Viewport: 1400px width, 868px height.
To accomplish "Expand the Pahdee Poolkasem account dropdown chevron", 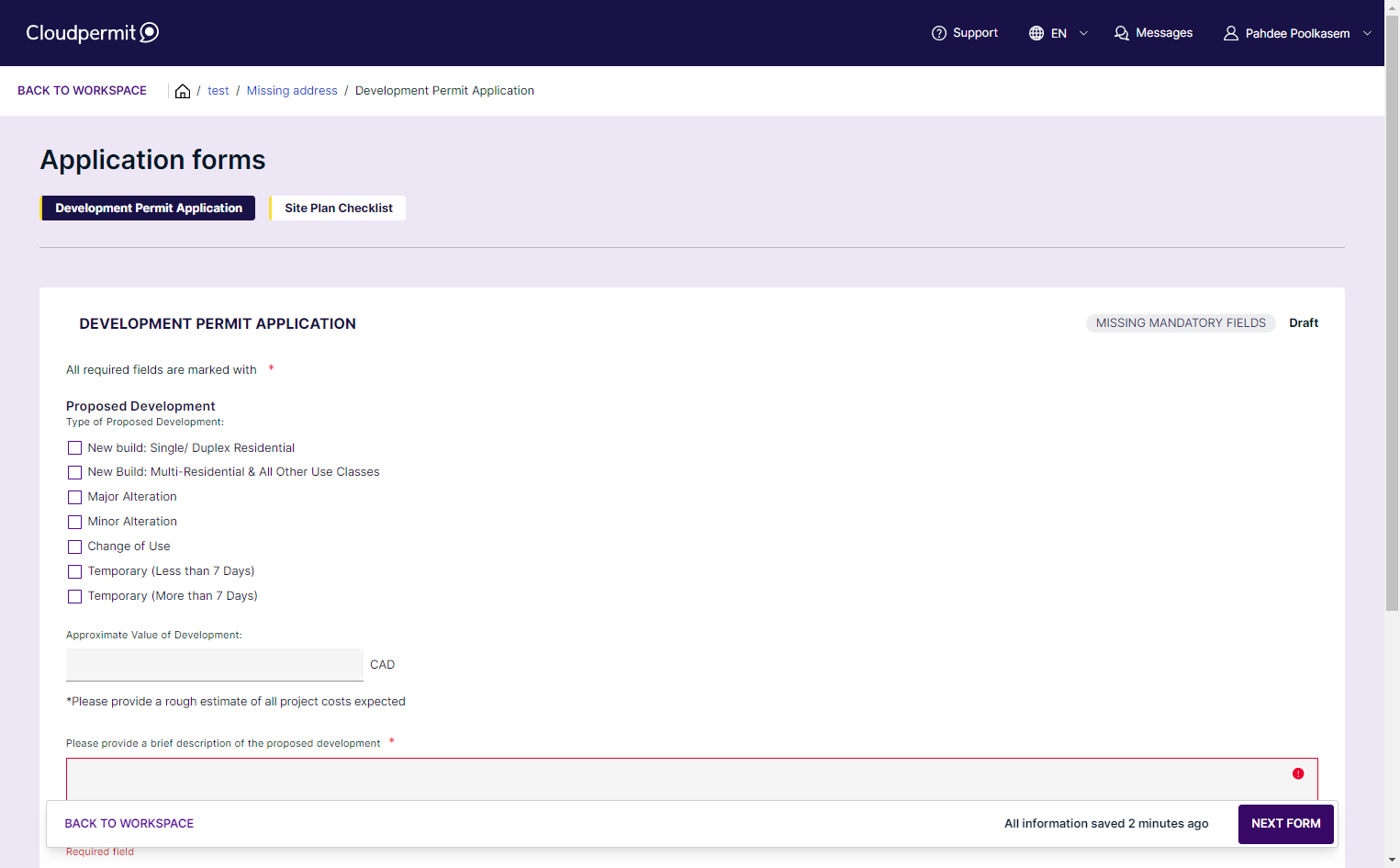I will (1367, 33).
